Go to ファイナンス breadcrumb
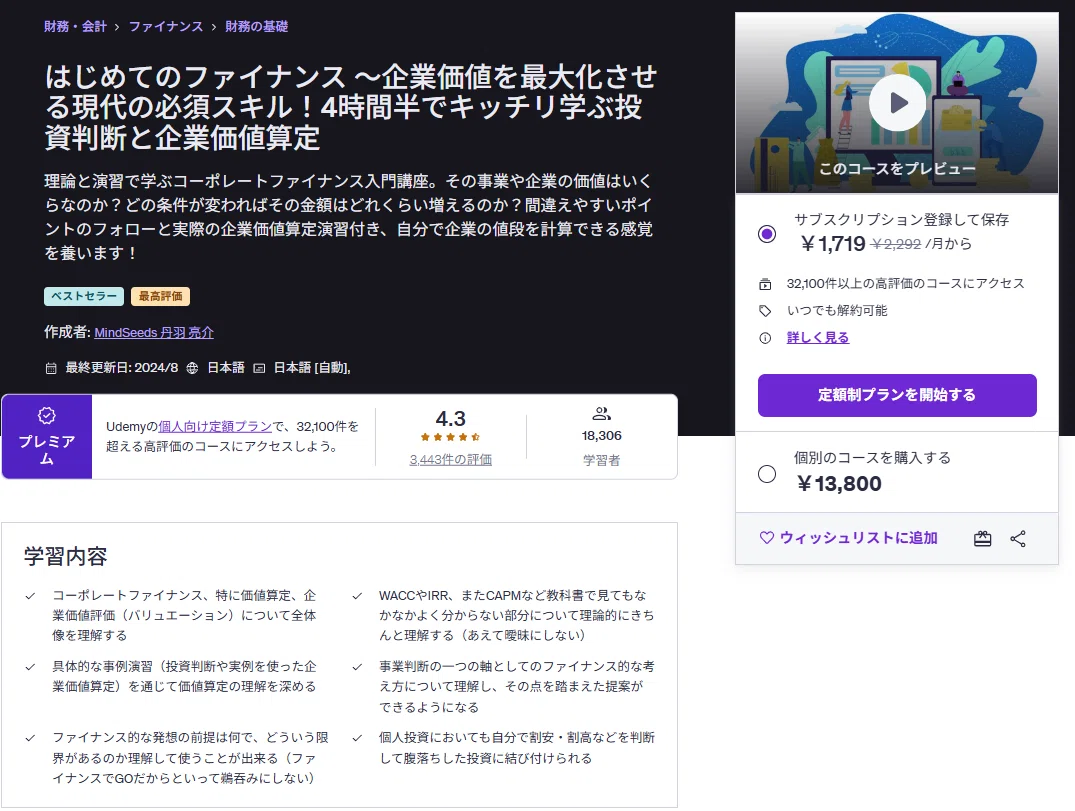Image resolution: width=1075 pixels, height=811 pixels. pyautogui.click(x=166, y=26)
